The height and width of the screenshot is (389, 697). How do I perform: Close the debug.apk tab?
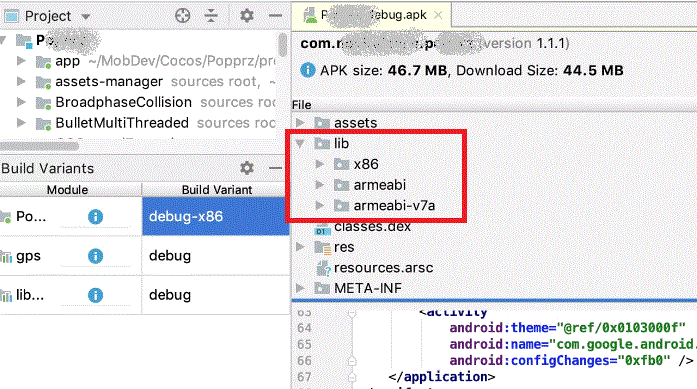coord(438,15)
